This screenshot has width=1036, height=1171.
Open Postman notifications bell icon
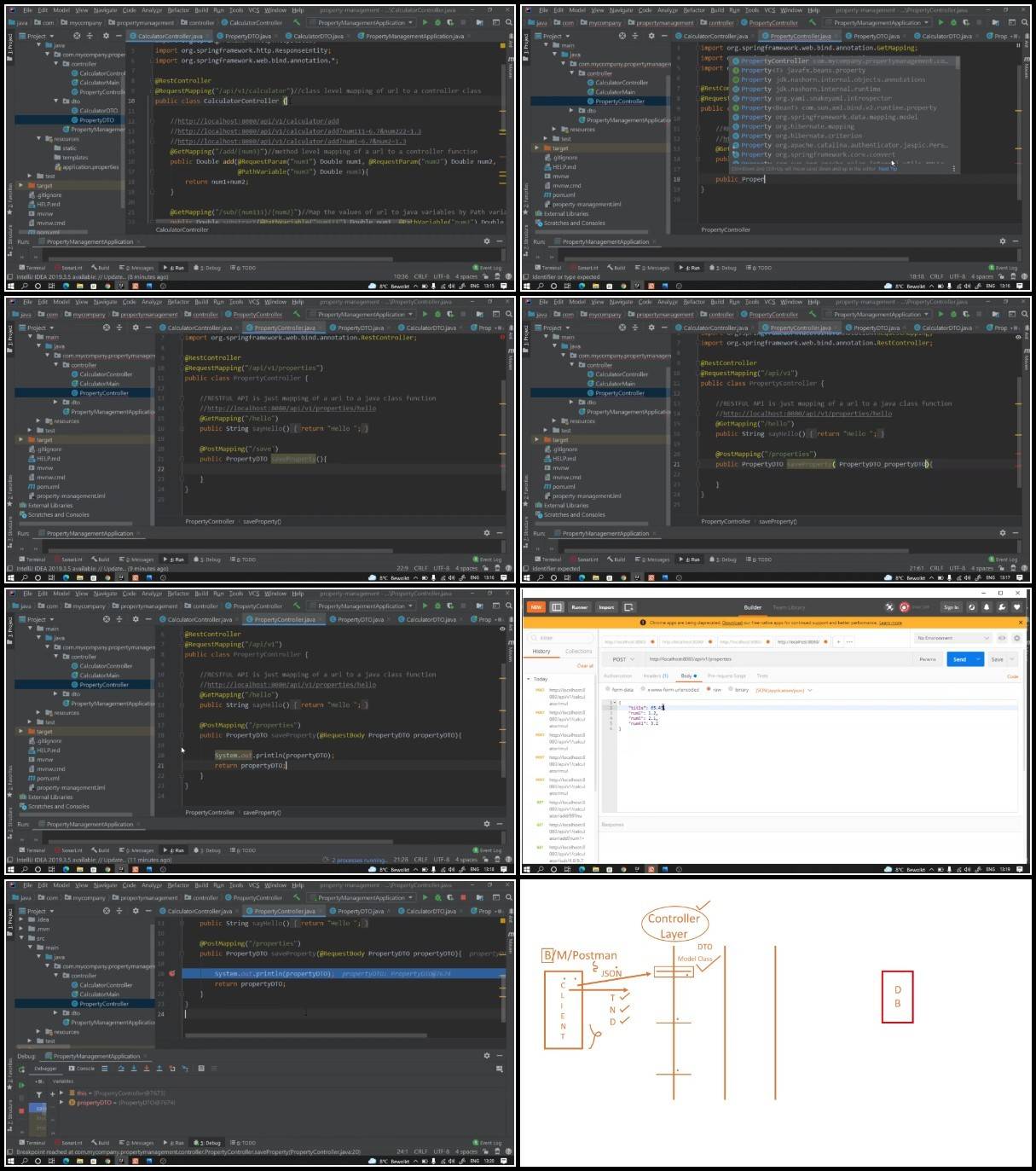tap(987, 607)
